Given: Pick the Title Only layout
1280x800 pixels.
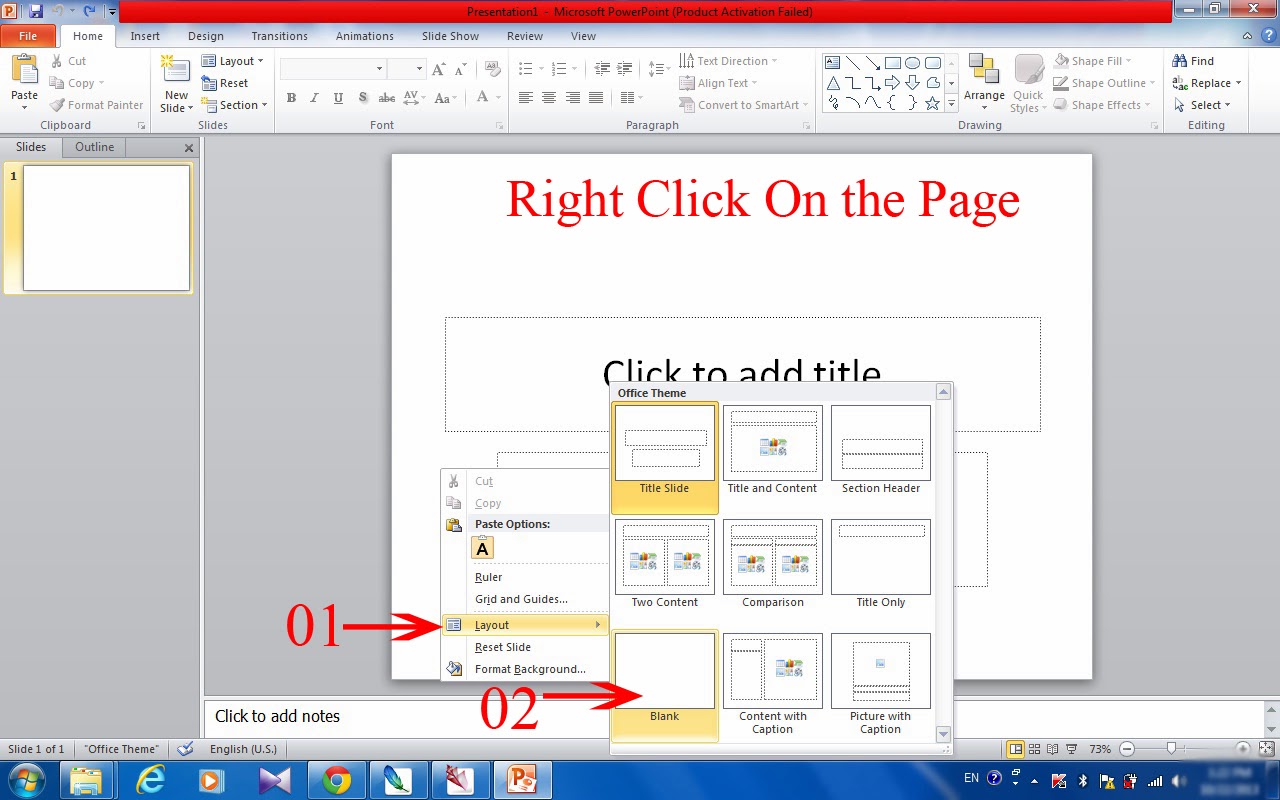Looking at the screenshot, I should click(x=880, y=564).
